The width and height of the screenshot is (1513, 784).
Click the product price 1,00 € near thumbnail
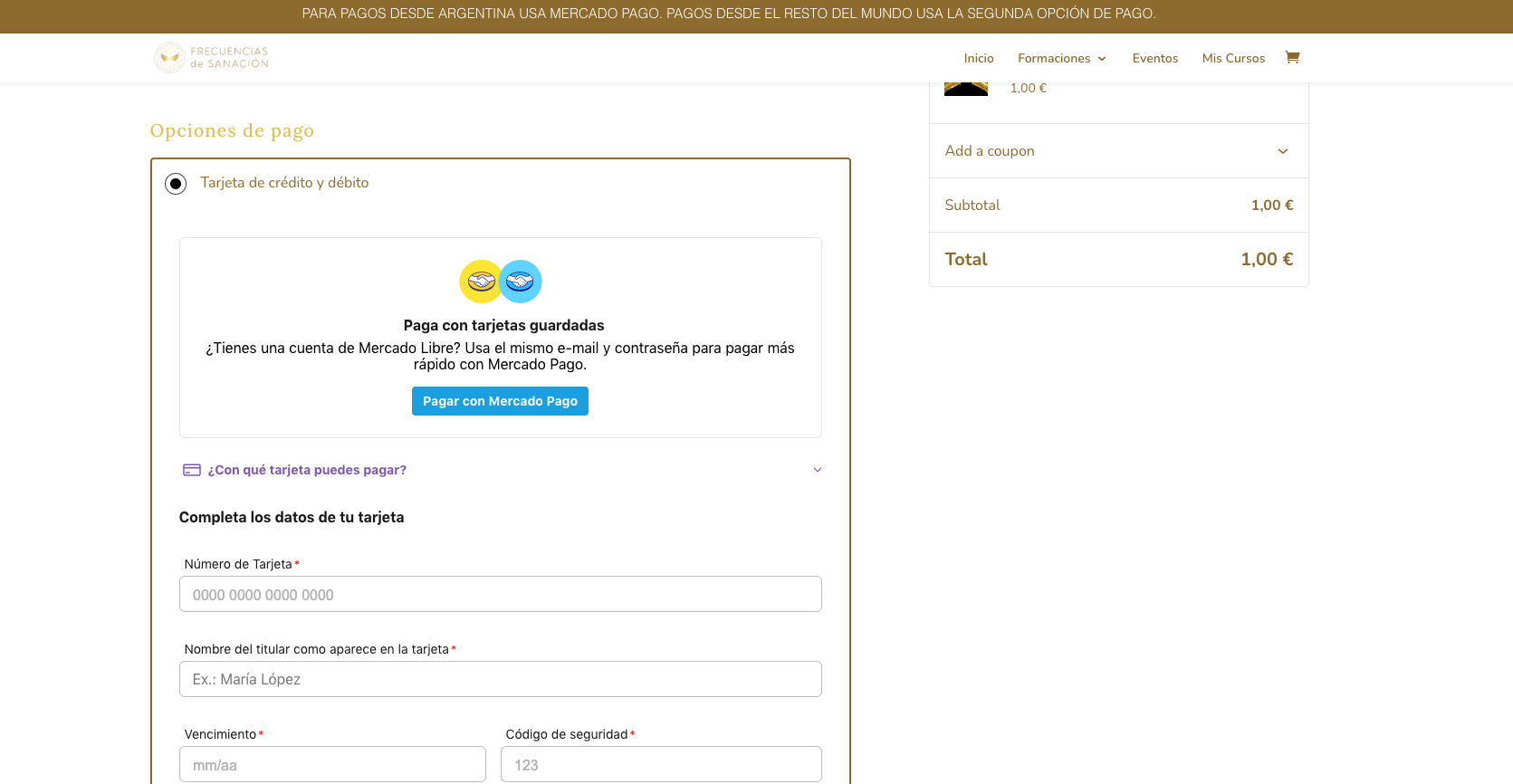coord(1029,88)
